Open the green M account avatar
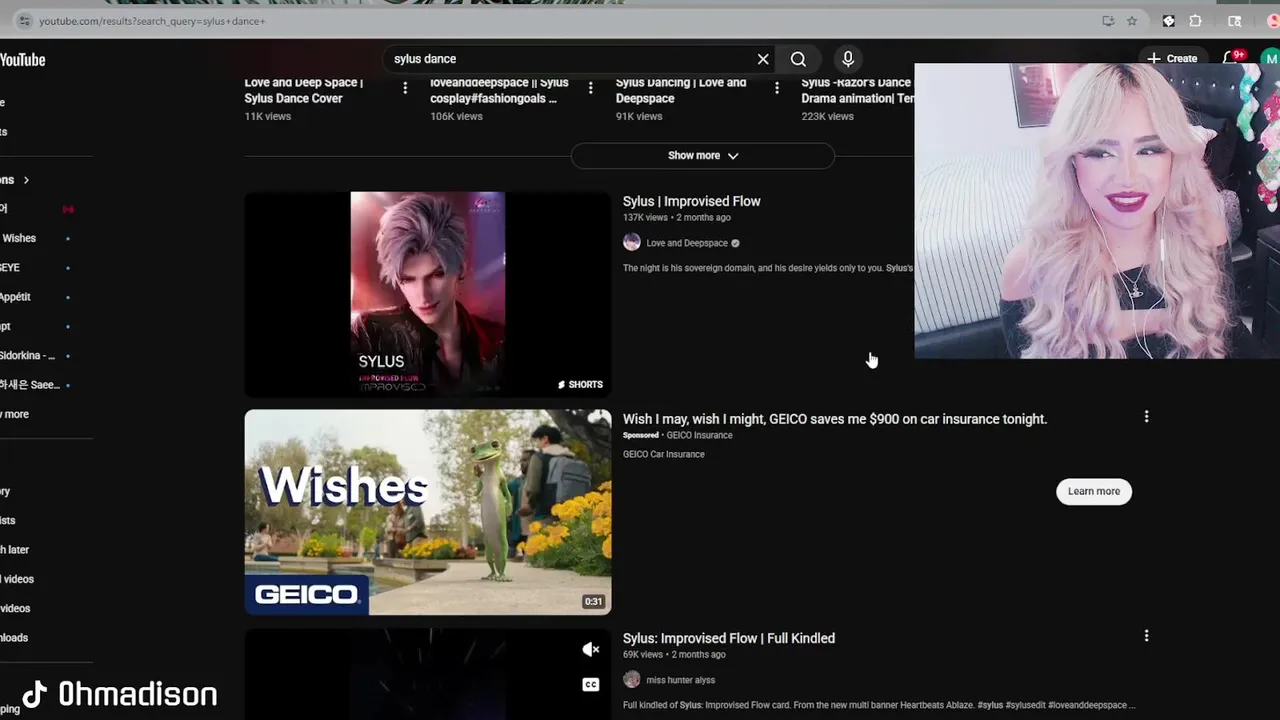Viewport: 1280px width, 720px height. tap(1271, 59)
